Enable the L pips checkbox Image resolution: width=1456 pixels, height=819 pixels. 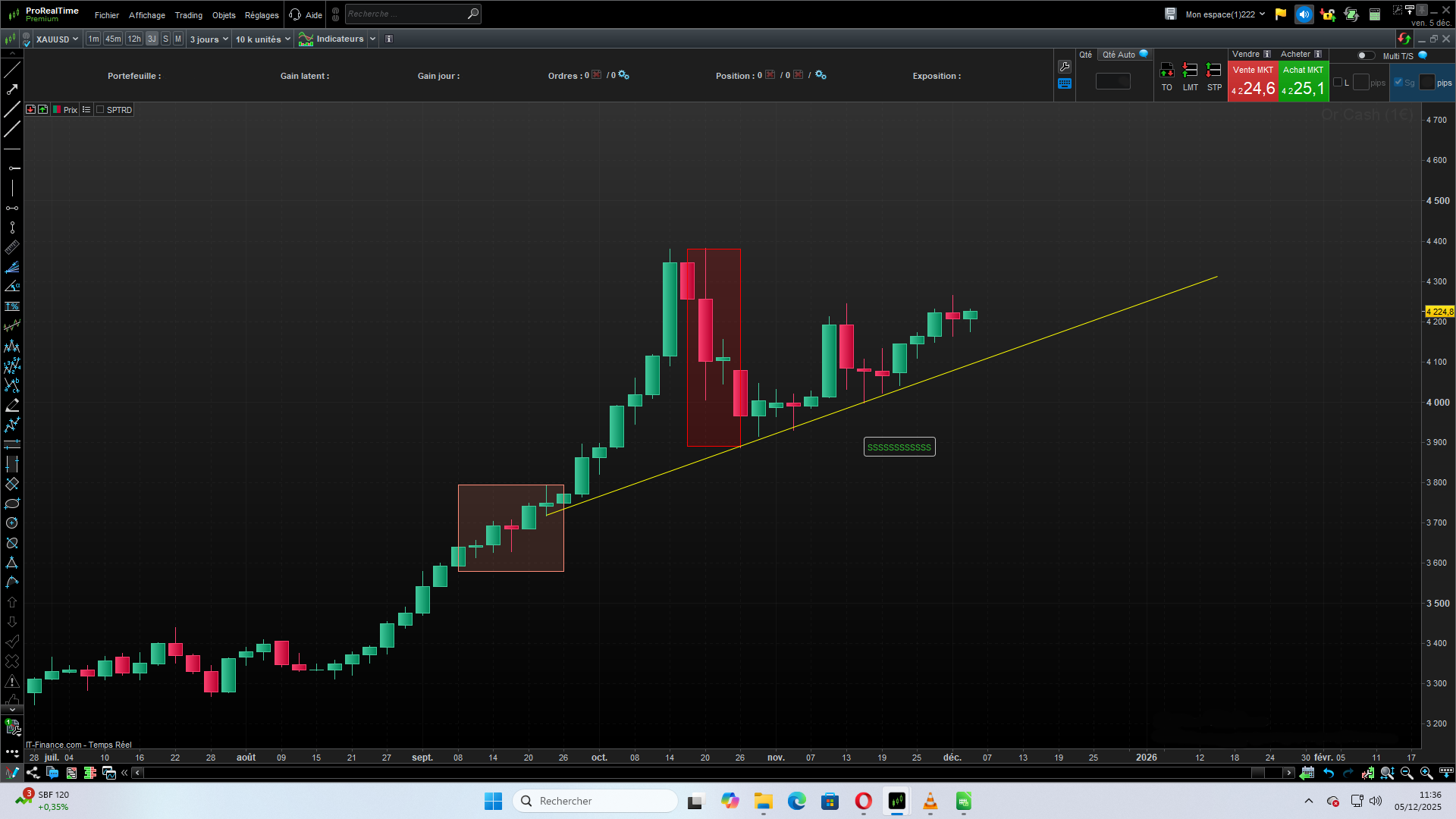pyautogui.click(x=1338, y=83)
